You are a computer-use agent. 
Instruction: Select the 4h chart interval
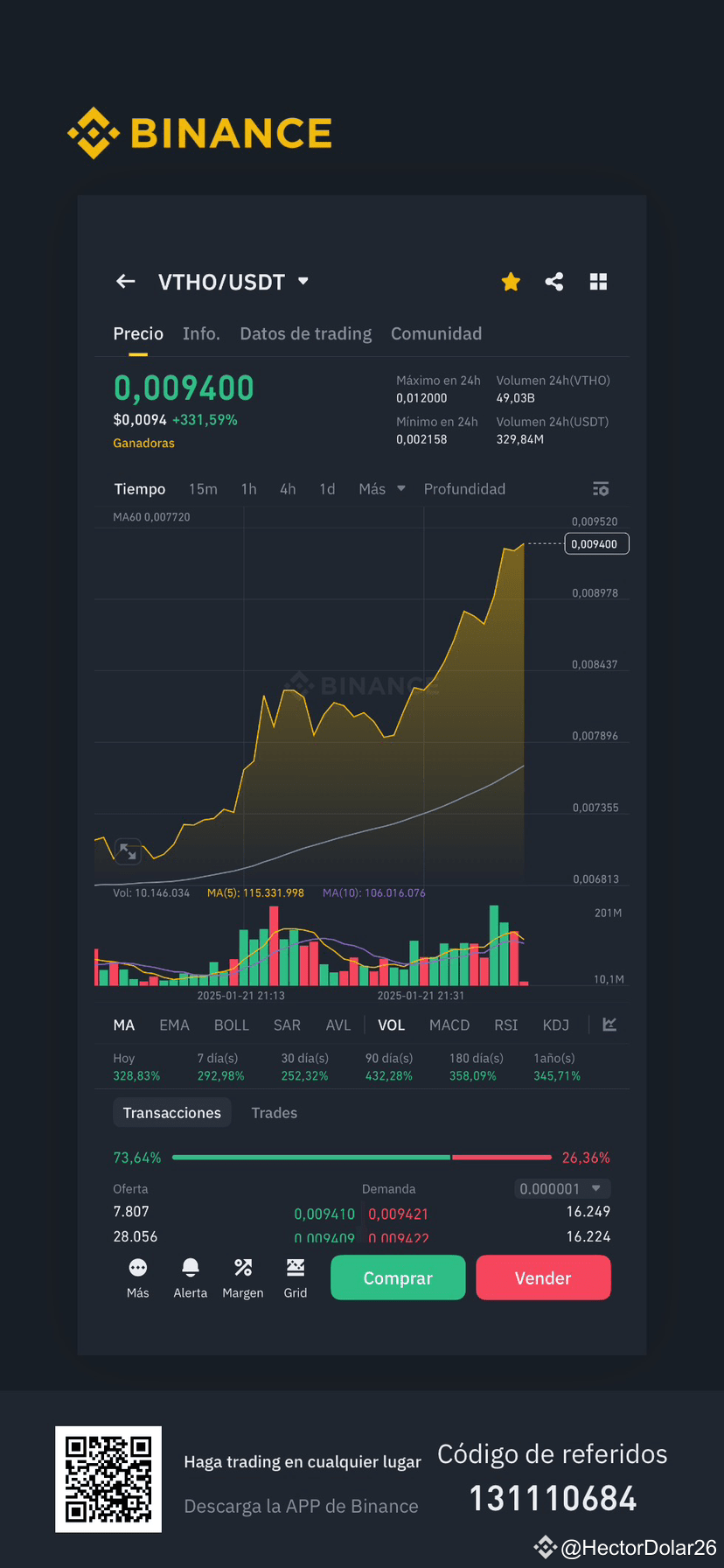[x=288, y=489]
